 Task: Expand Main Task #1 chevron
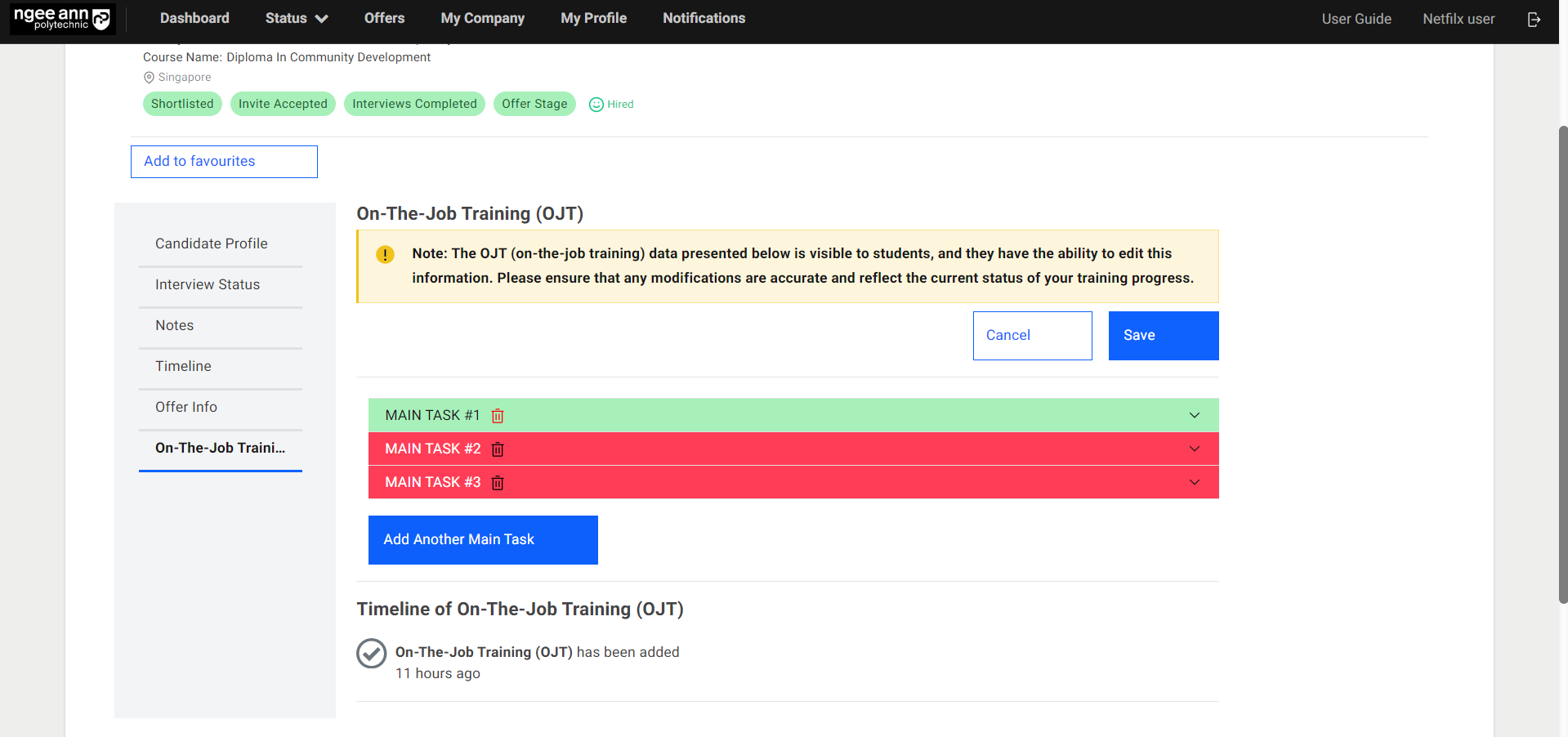point(1194,415)
